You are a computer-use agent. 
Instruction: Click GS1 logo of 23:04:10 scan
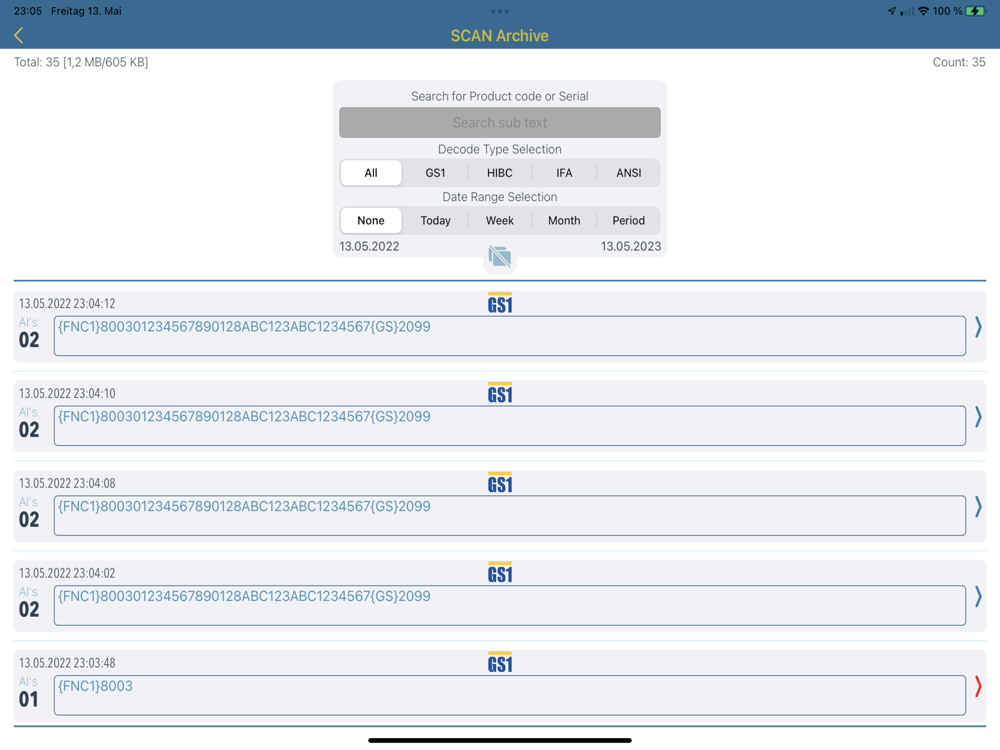tap(500, 393)
